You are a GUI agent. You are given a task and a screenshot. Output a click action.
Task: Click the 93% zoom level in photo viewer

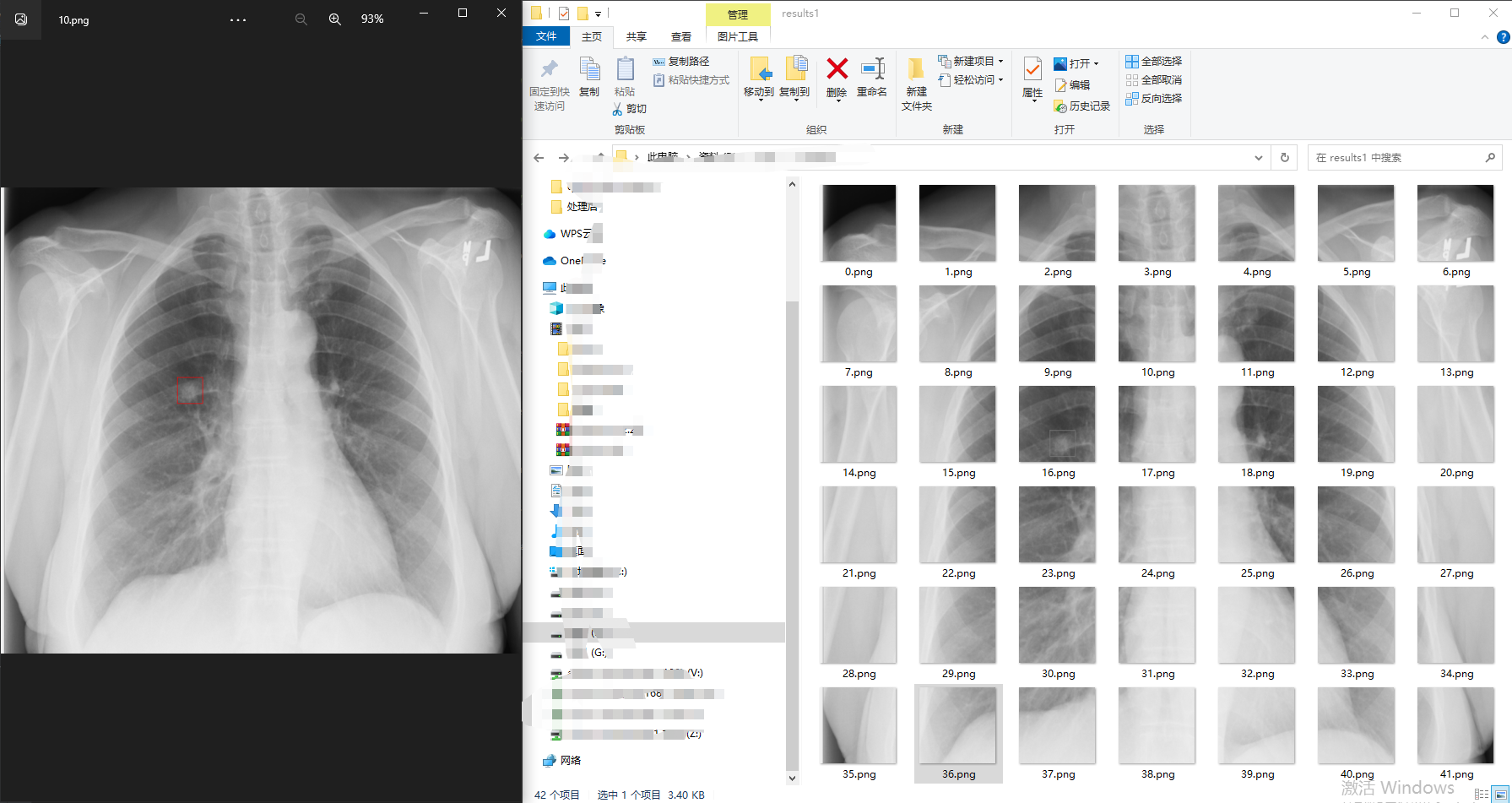[x=372, y=19]
